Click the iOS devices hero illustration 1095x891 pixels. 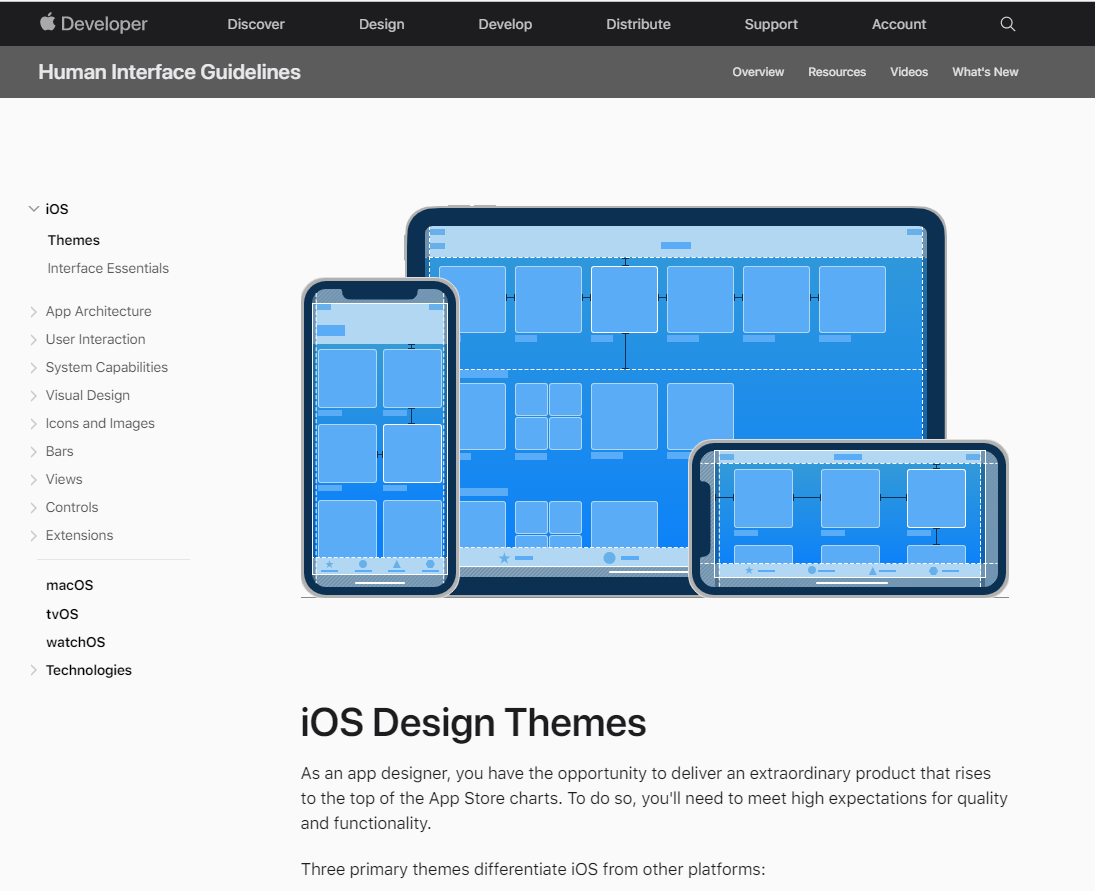point(654,402)
